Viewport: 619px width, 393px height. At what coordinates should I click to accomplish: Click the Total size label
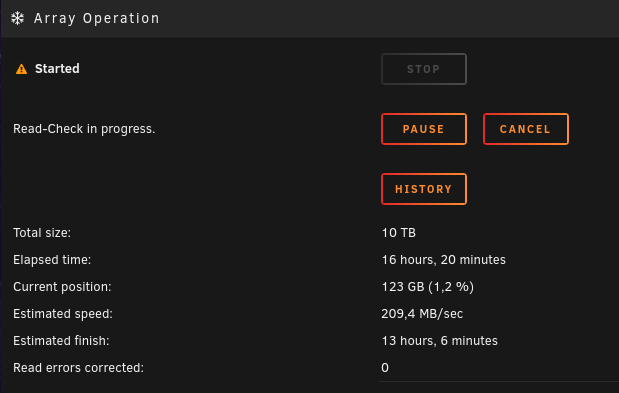click(x=42, y=233)
